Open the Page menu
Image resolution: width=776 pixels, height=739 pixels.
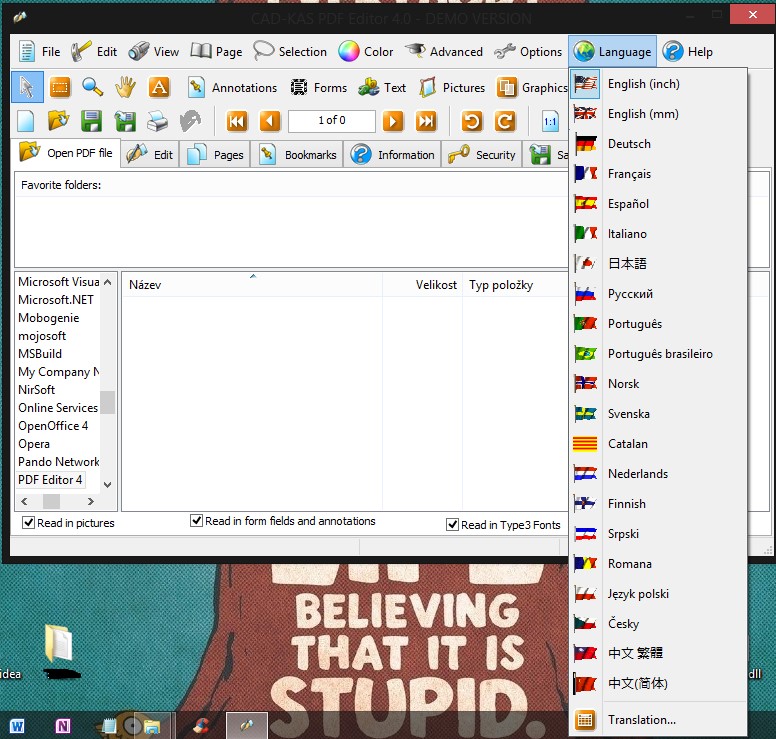click(x=216, y=51)
